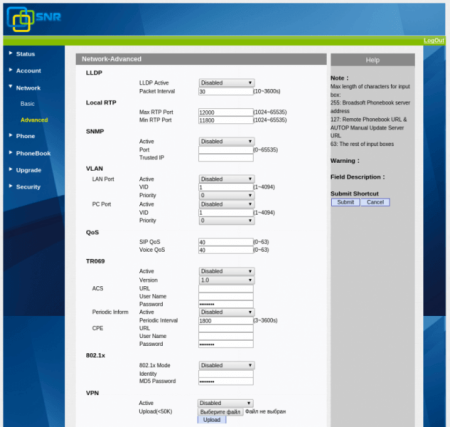
Task: Collapse the Network menu
Action: pos(28,88)
